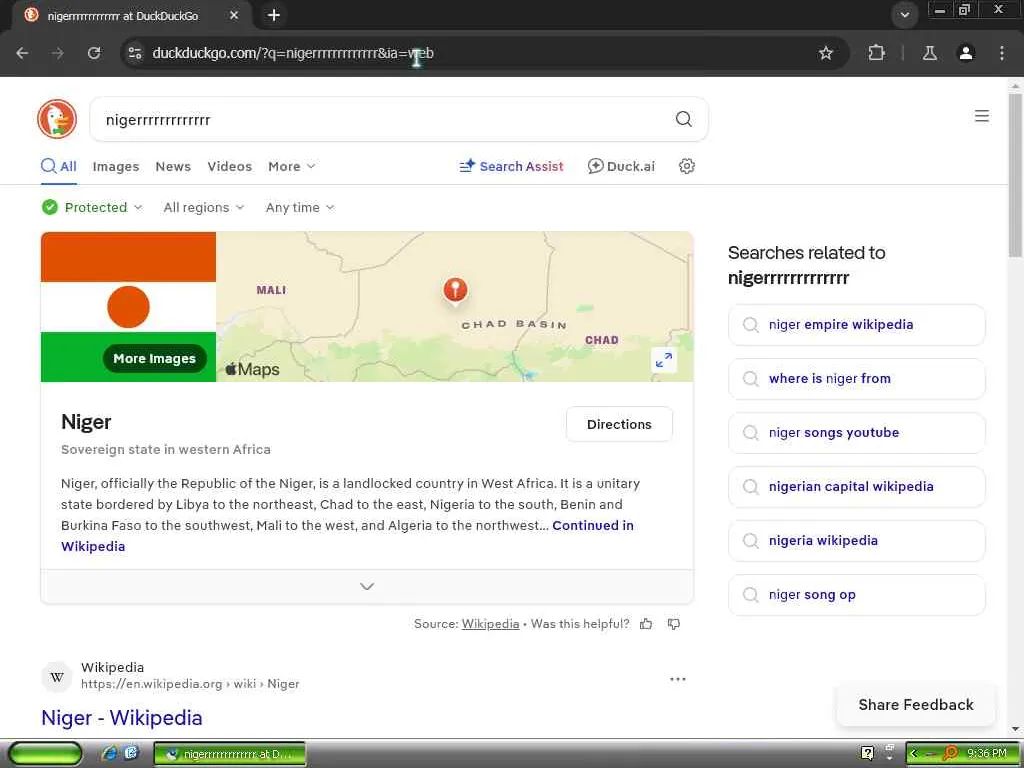
Task: Open the tab search dropdown arrow
Action: pos(904,15)
